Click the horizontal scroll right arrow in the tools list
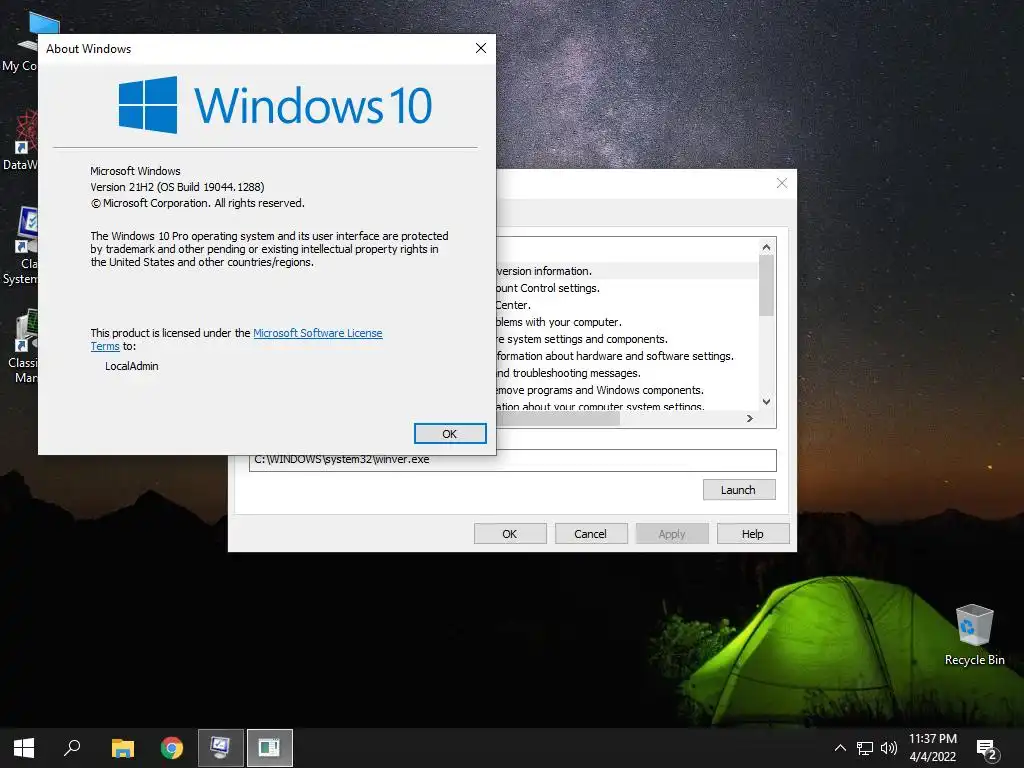1024x768 pixels. click(750, 419)
